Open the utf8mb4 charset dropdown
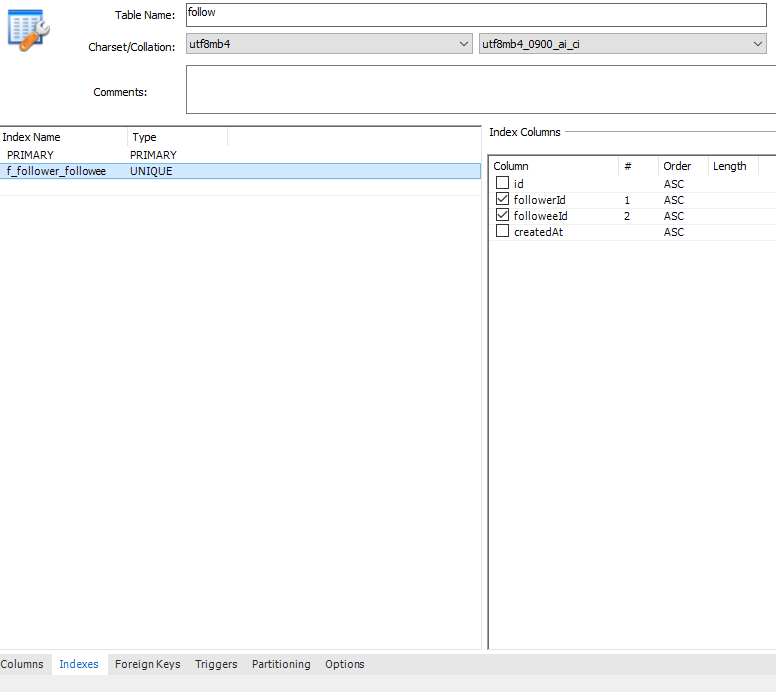This screenshot has height=692, width=776. point(329,44)
